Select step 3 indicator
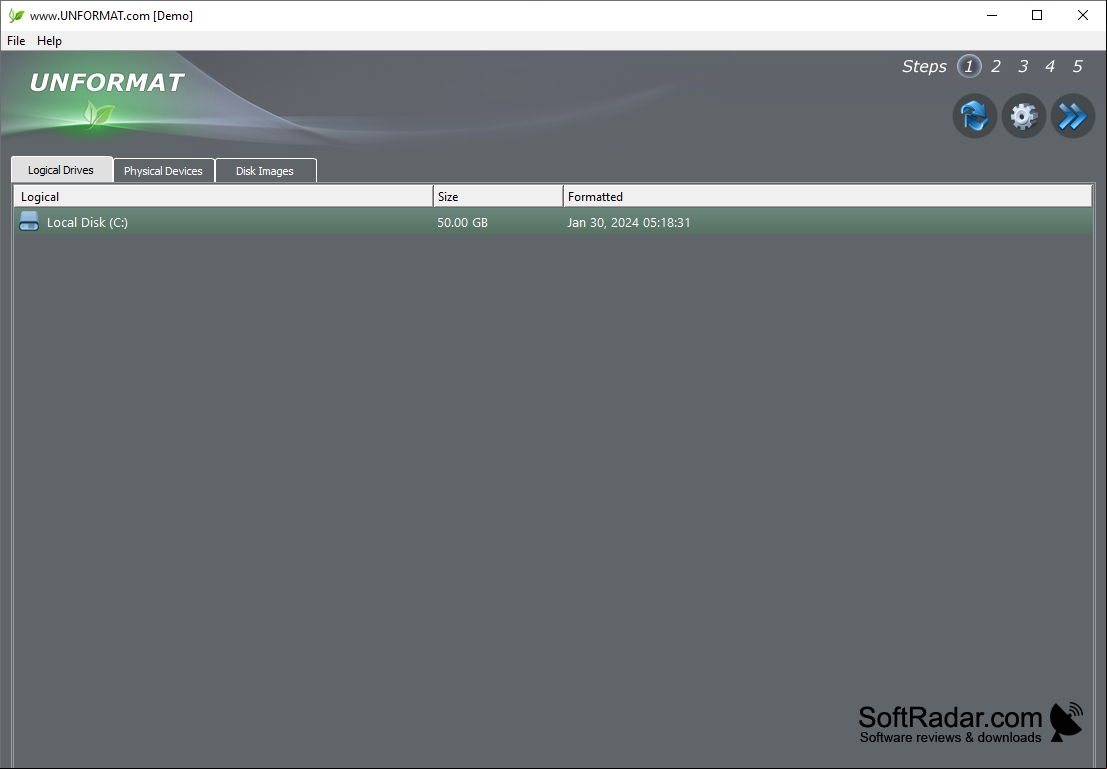The height and width of the screenshot is (769, 1107). [x=1023, y=66]
